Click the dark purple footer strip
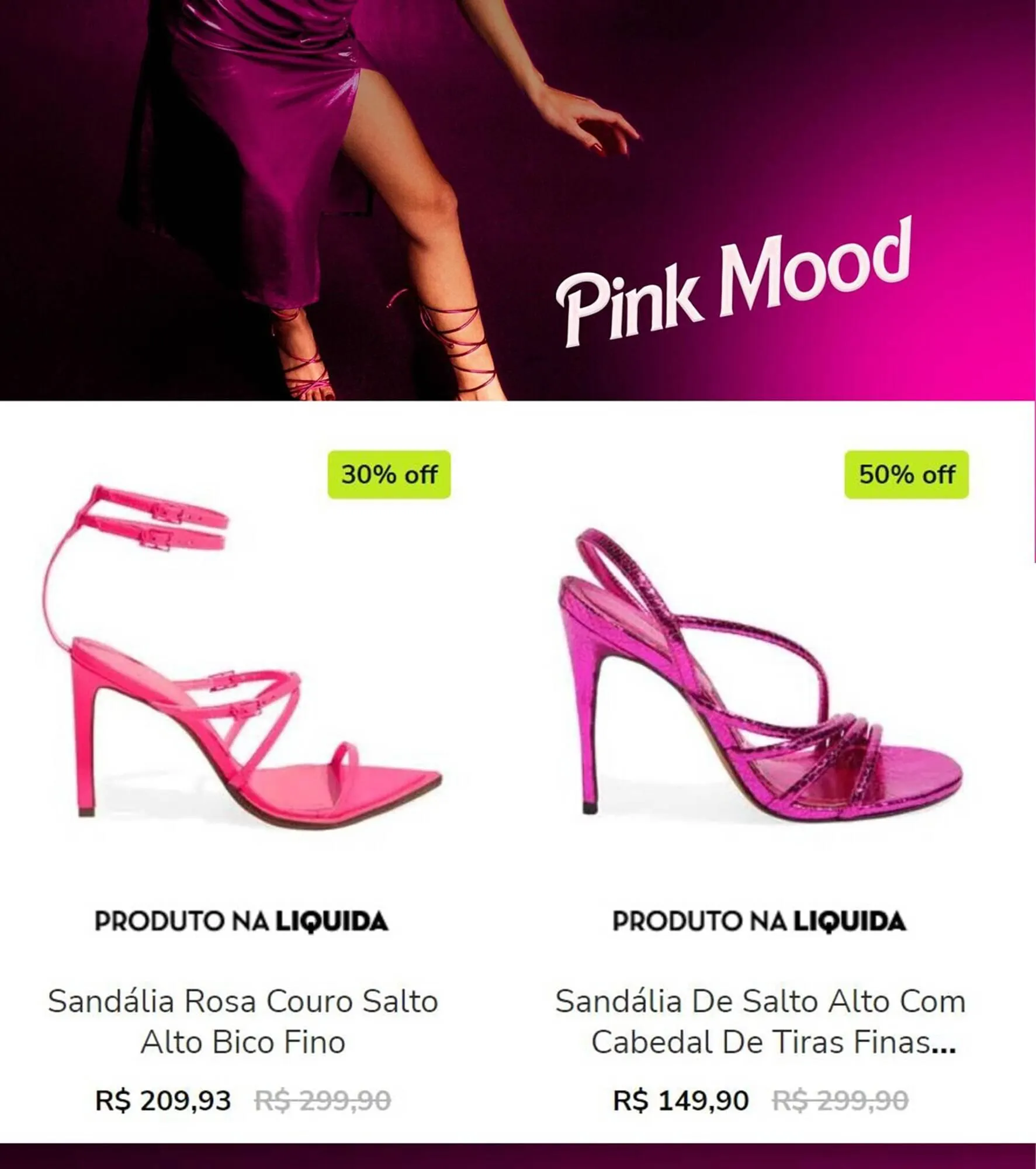The height and width of the screenshot is (1169, 1036). click(518, 1156)
